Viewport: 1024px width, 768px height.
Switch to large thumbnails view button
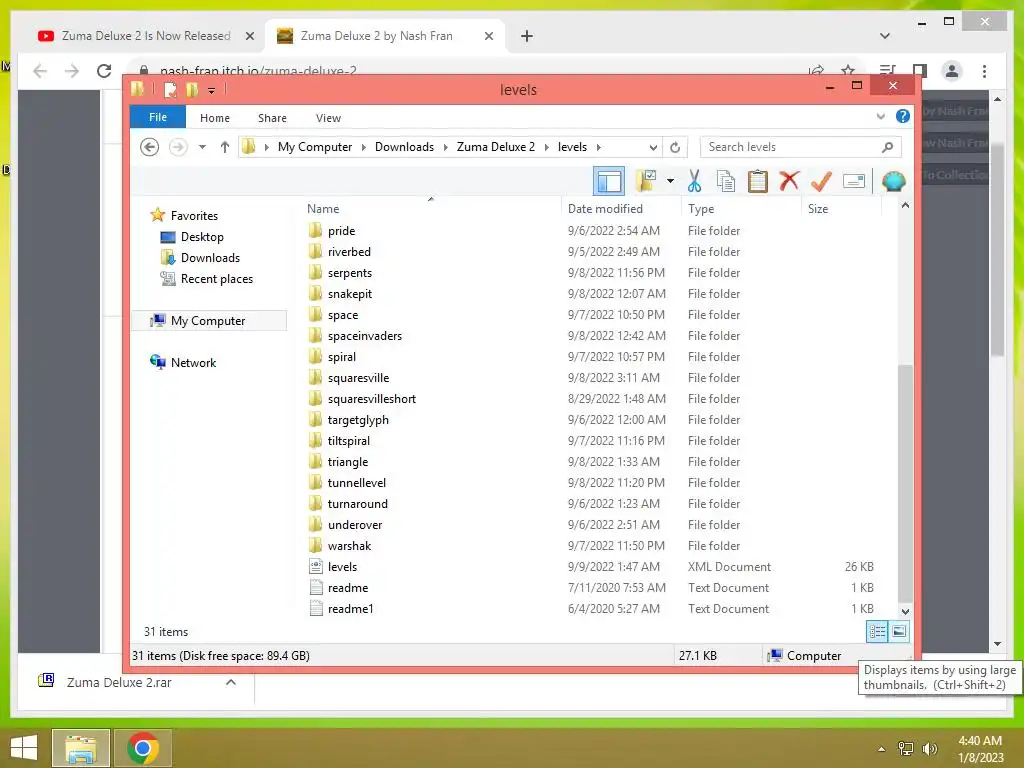click(x=899, y=631)
